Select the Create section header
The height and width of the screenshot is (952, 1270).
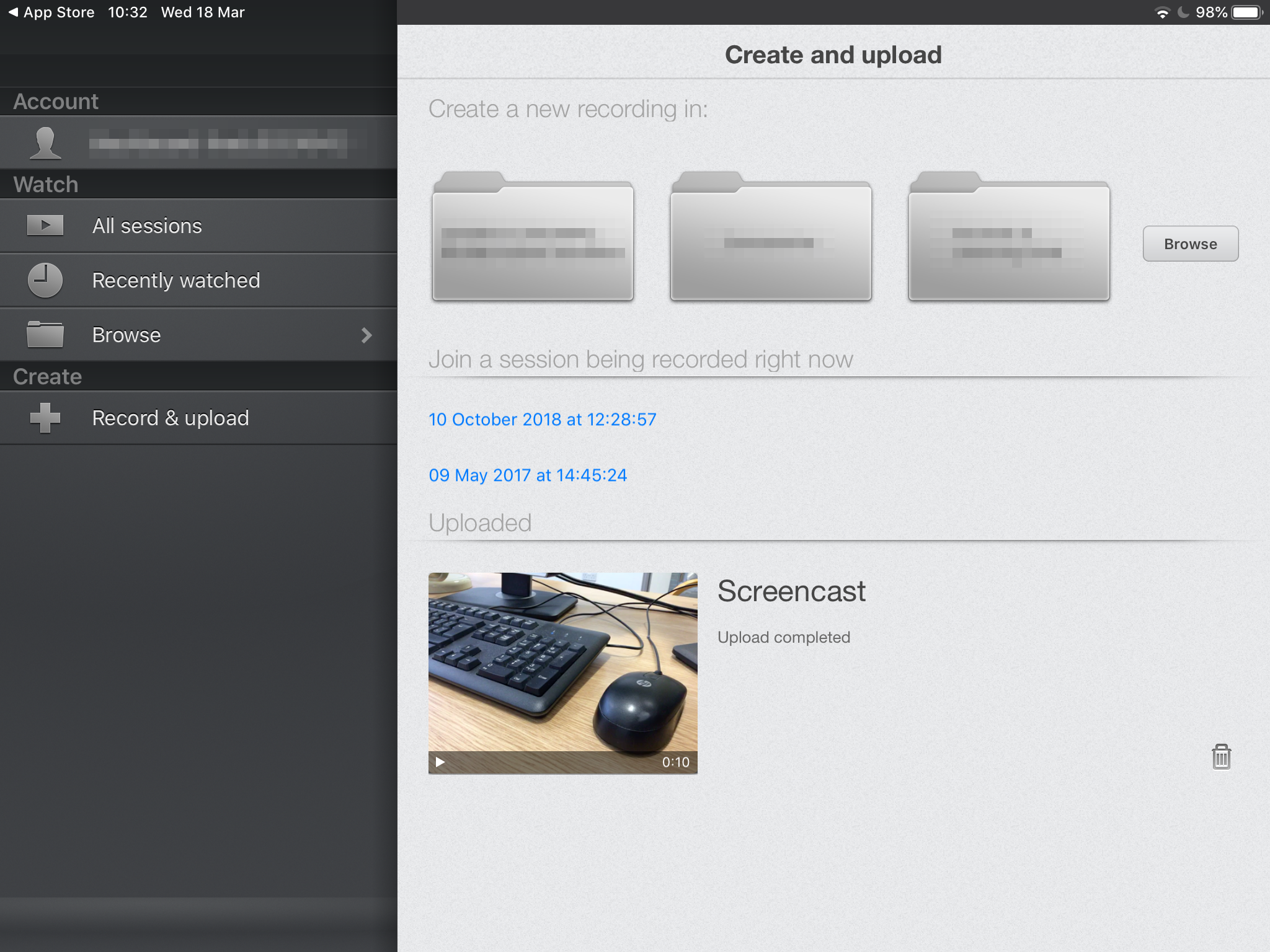point(47,376)
